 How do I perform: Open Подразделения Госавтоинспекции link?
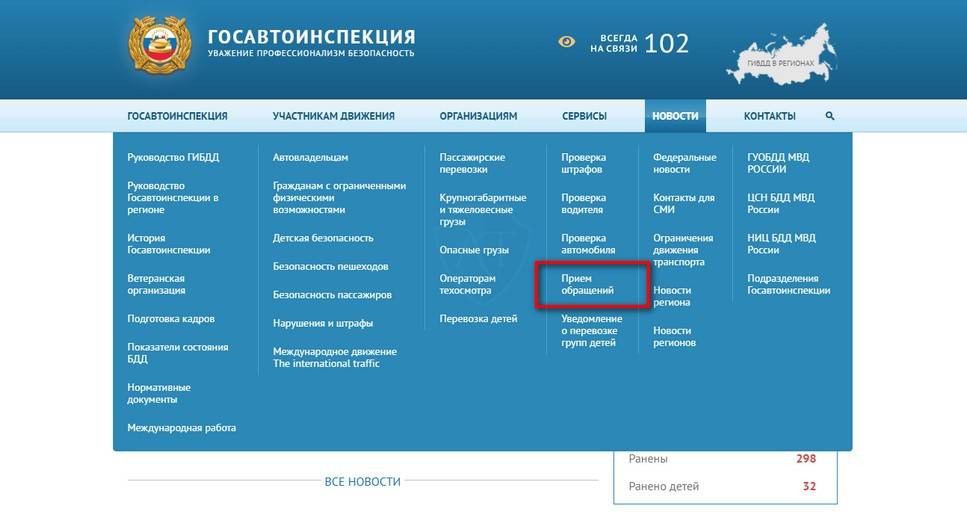(x=788, y=284)
